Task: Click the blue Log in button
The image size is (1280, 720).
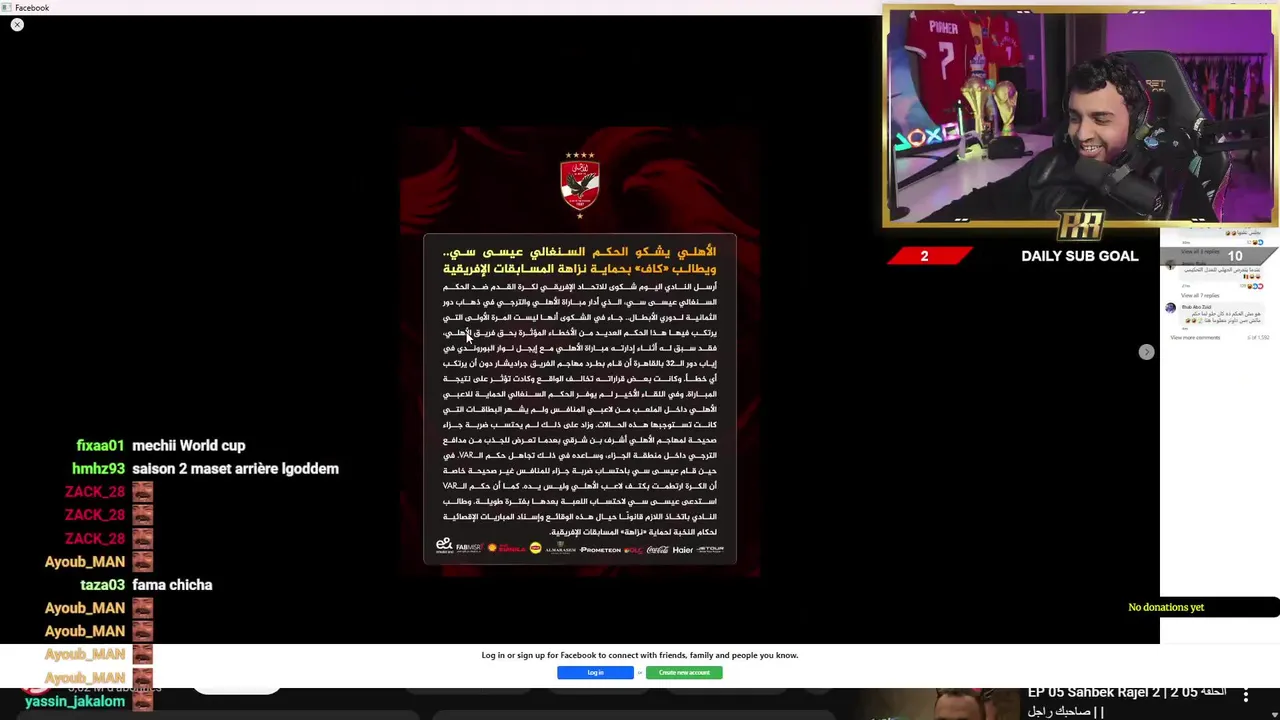Action: [x=595, y=673]
